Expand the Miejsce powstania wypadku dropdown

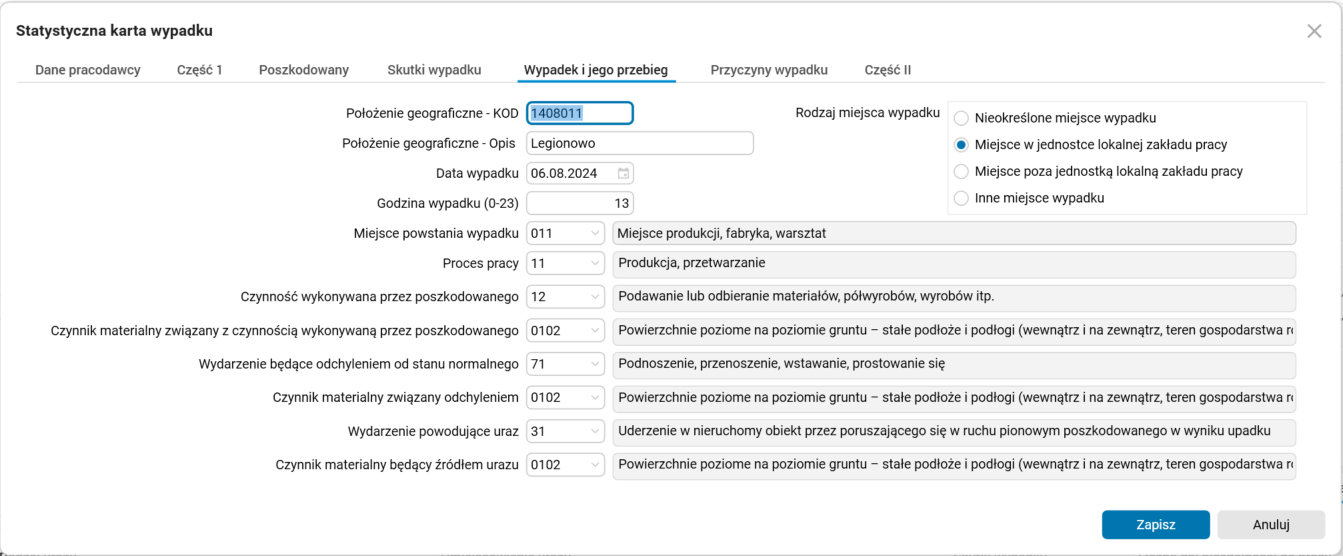coord(595,234)
